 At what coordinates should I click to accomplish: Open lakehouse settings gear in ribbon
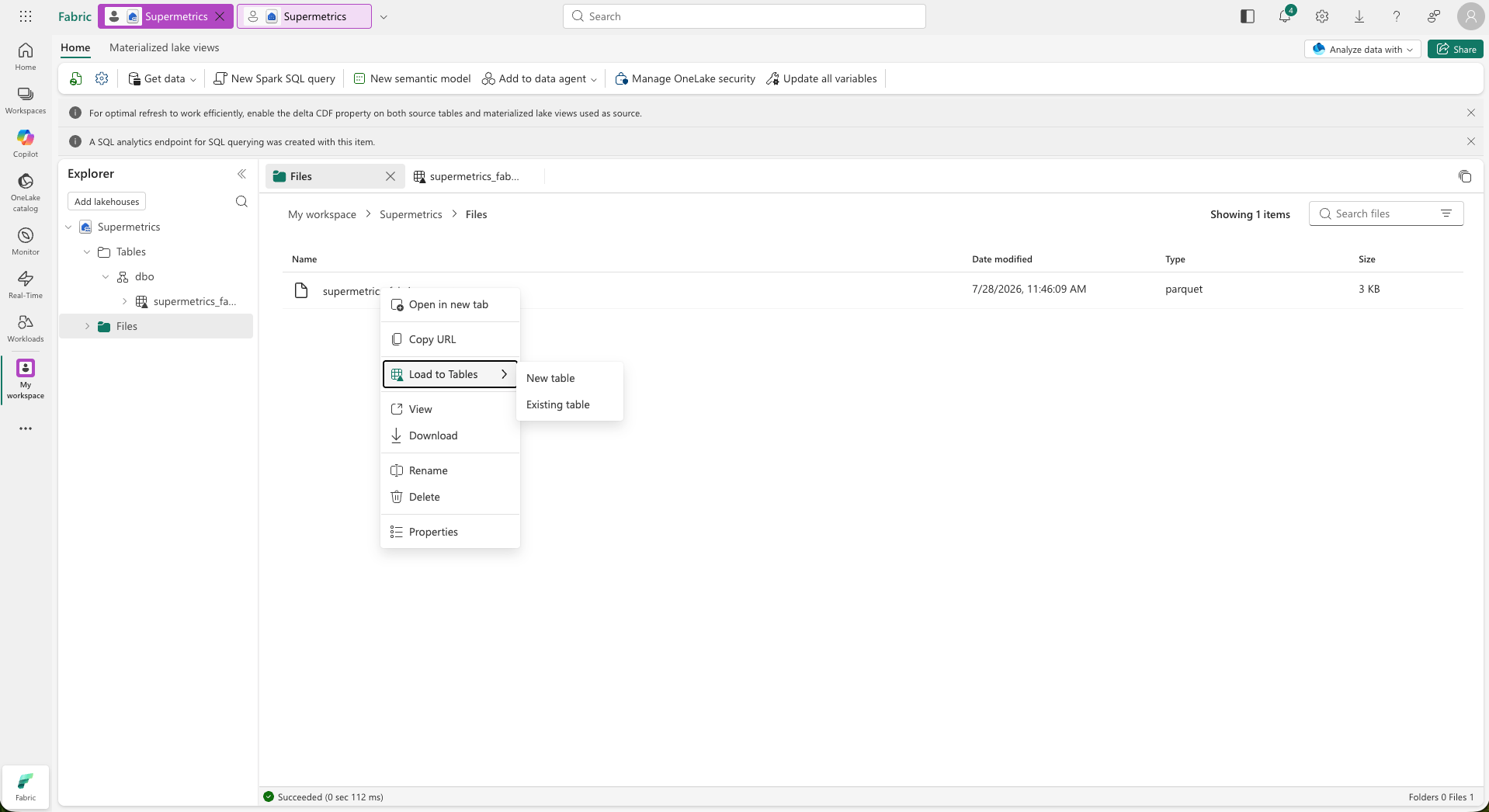[x=102, y=78]
